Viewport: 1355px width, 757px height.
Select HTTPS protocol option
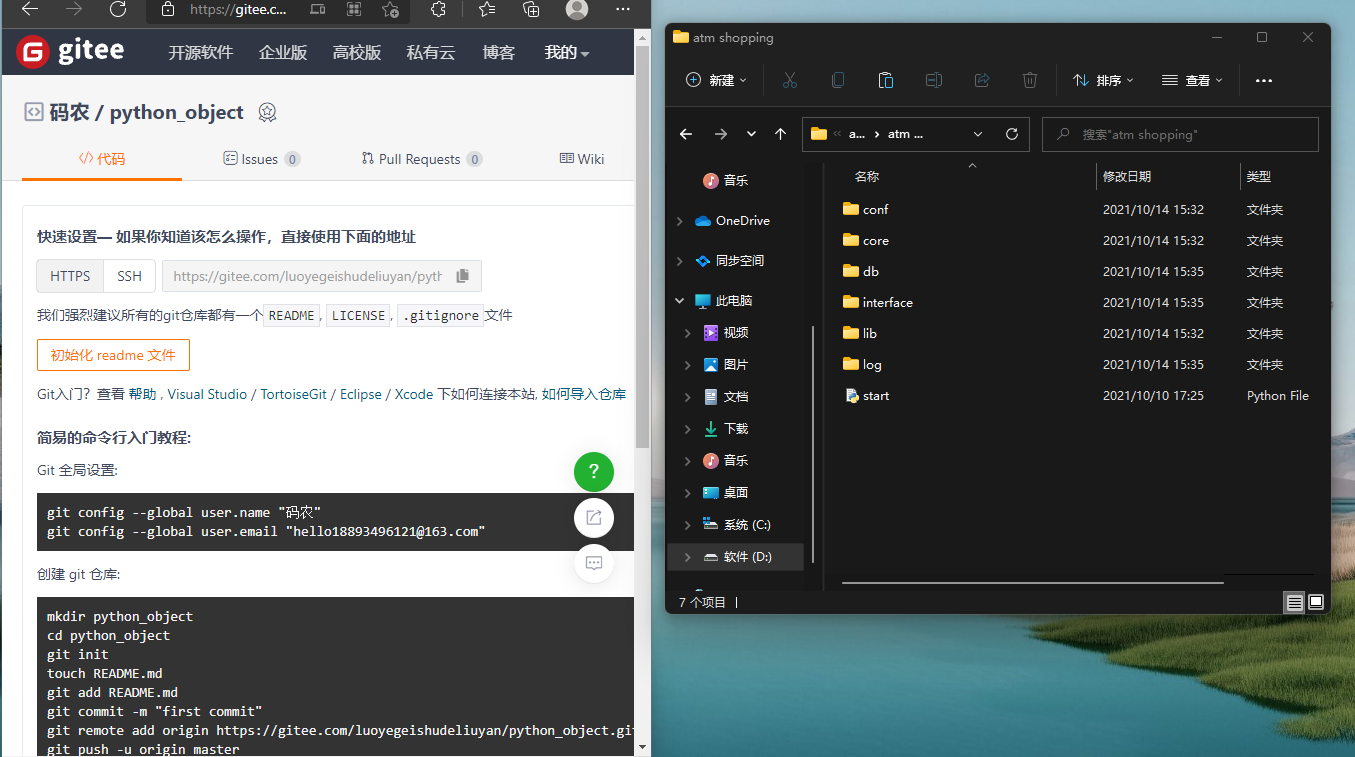(70, 276)
